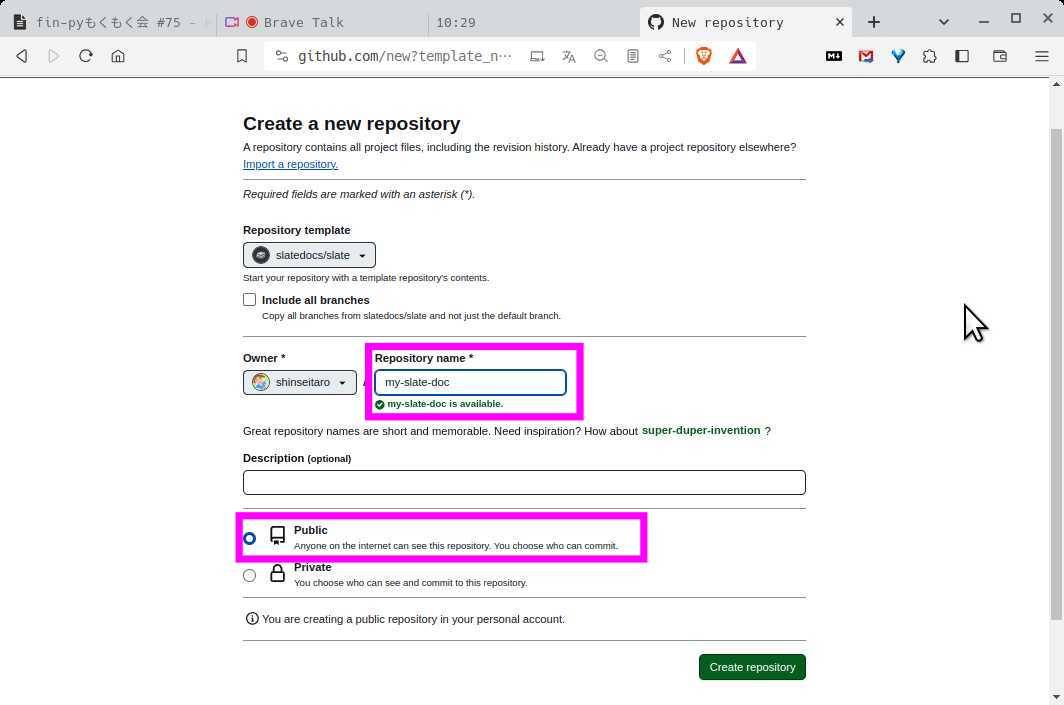Toggle reader mode icon
The image size is (1064, 705).
pyautogui.click(x=632, y=56)
